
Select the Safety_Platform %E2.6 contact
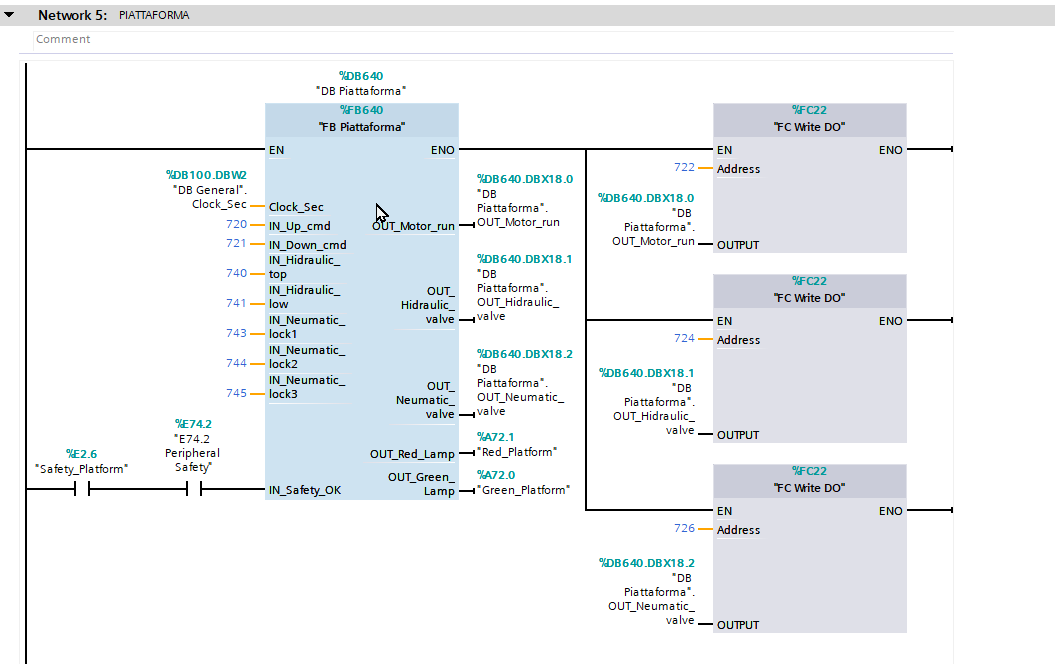tap(82, 490)
